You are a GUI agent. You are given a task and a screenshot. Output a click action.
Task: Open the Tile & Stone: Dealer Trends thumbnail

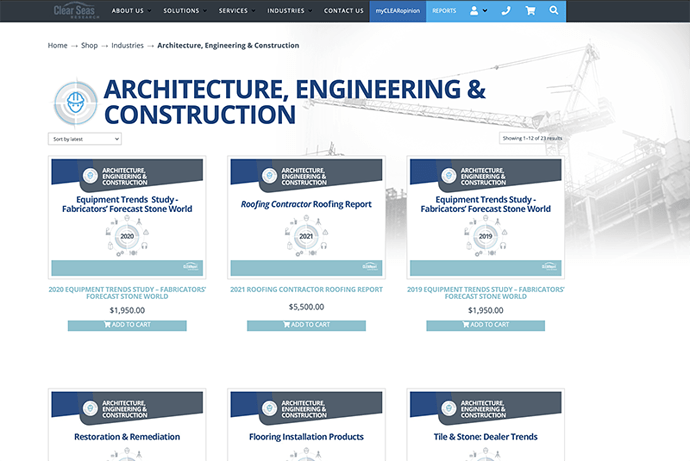click(x=485, y=425)
